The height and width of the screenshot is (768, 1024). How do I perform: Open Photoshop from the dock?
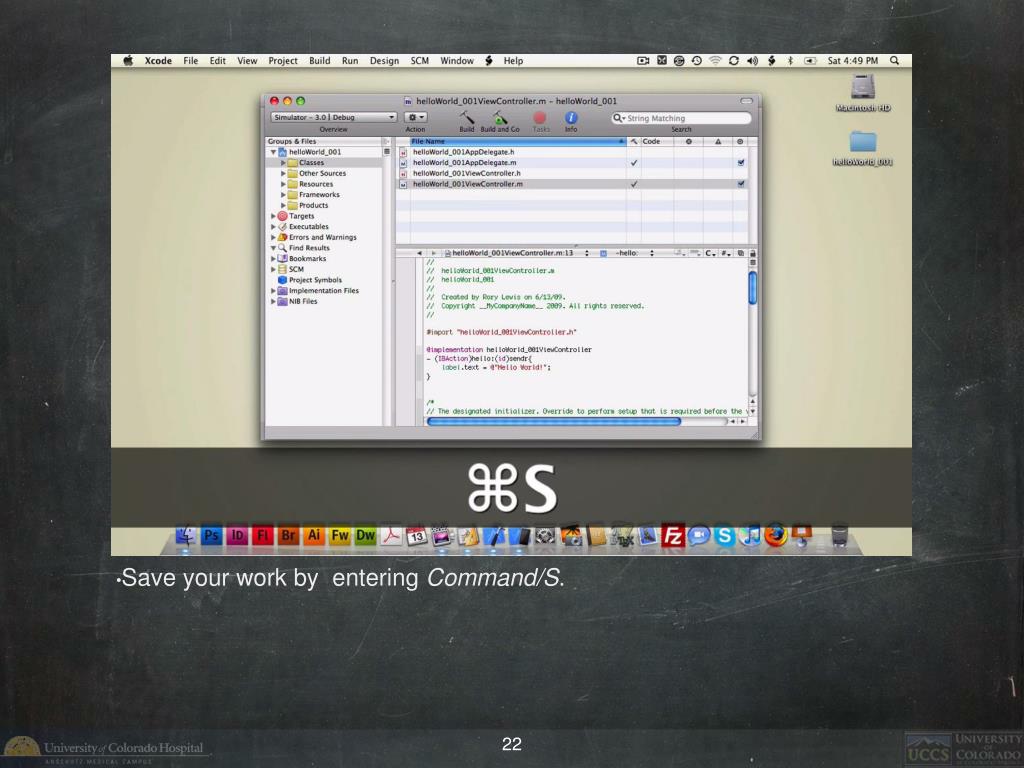tap(211, 536)
